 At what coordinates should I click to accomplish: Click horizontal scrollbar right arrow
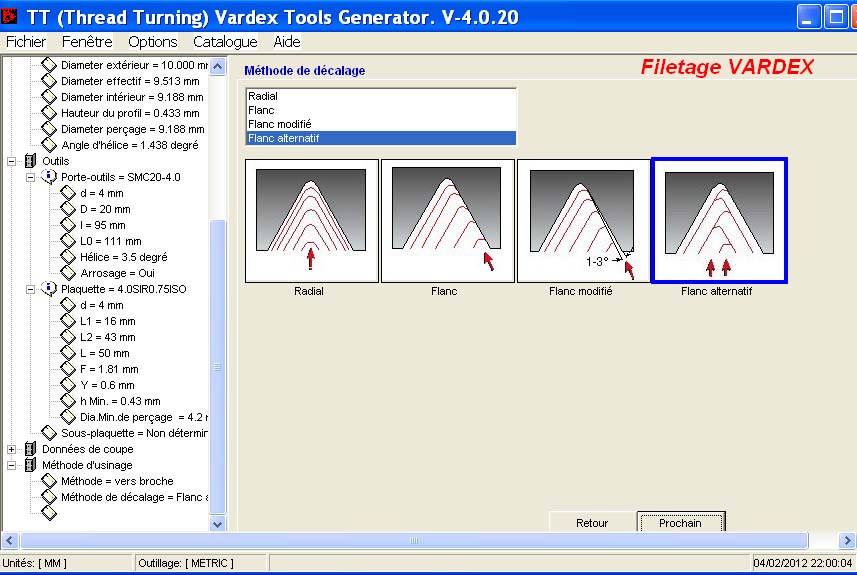point(847,541)
